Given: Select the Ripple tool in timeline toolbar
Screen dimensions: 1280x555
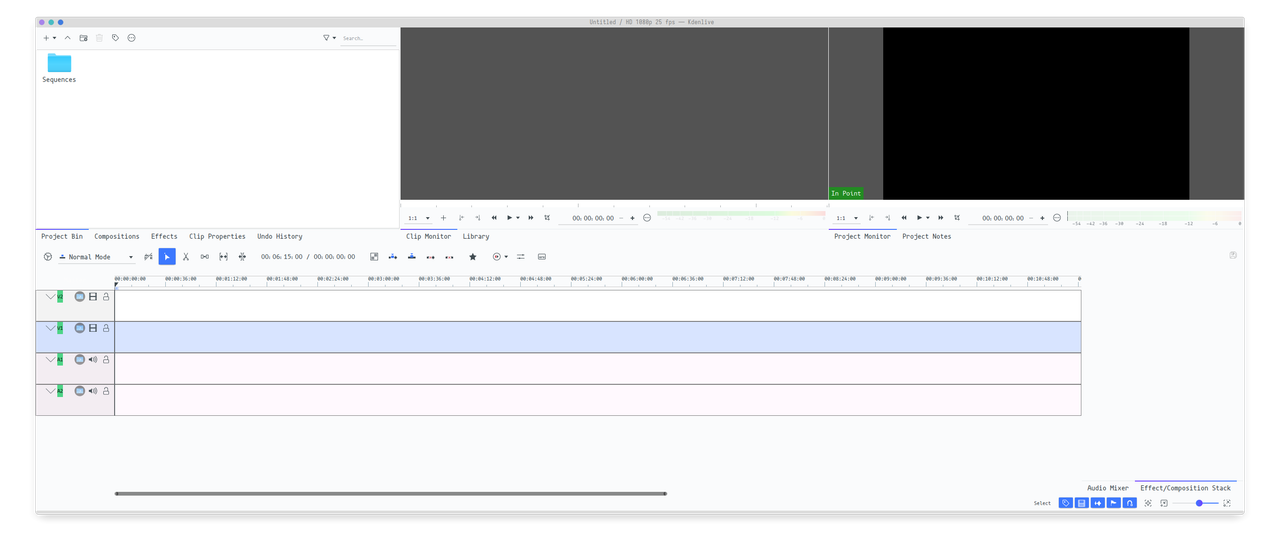Looking at the screenshot, I should [242, 257].
